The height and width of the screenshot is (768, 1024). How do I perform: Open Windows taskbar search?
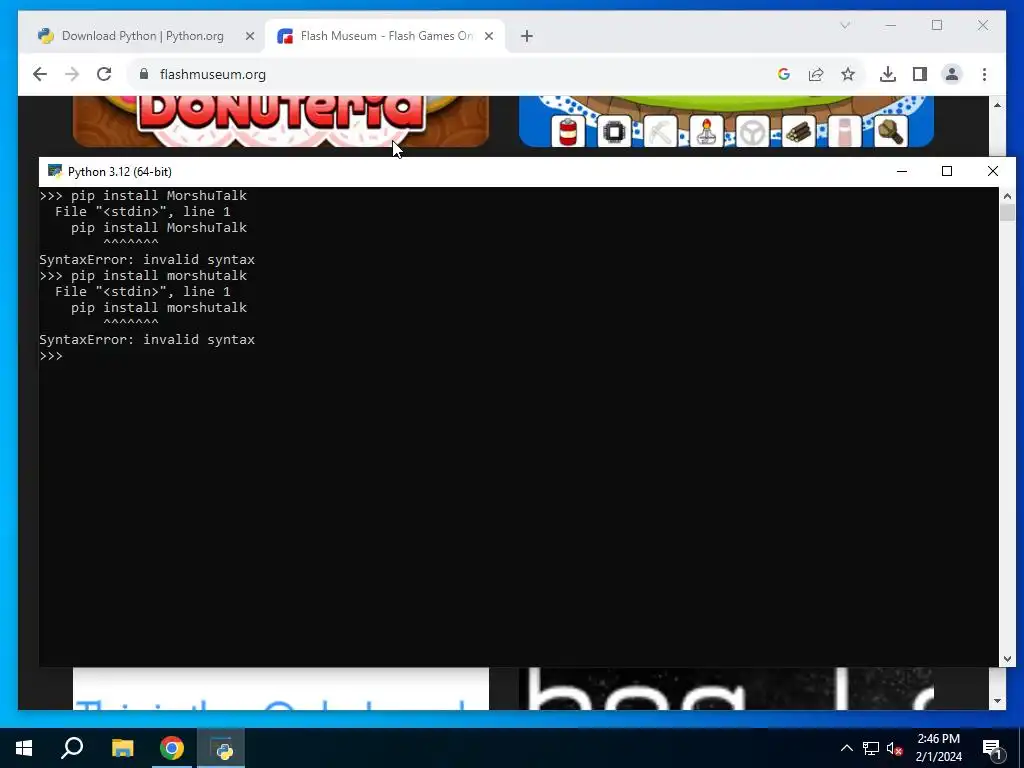[x=72, y=748]
